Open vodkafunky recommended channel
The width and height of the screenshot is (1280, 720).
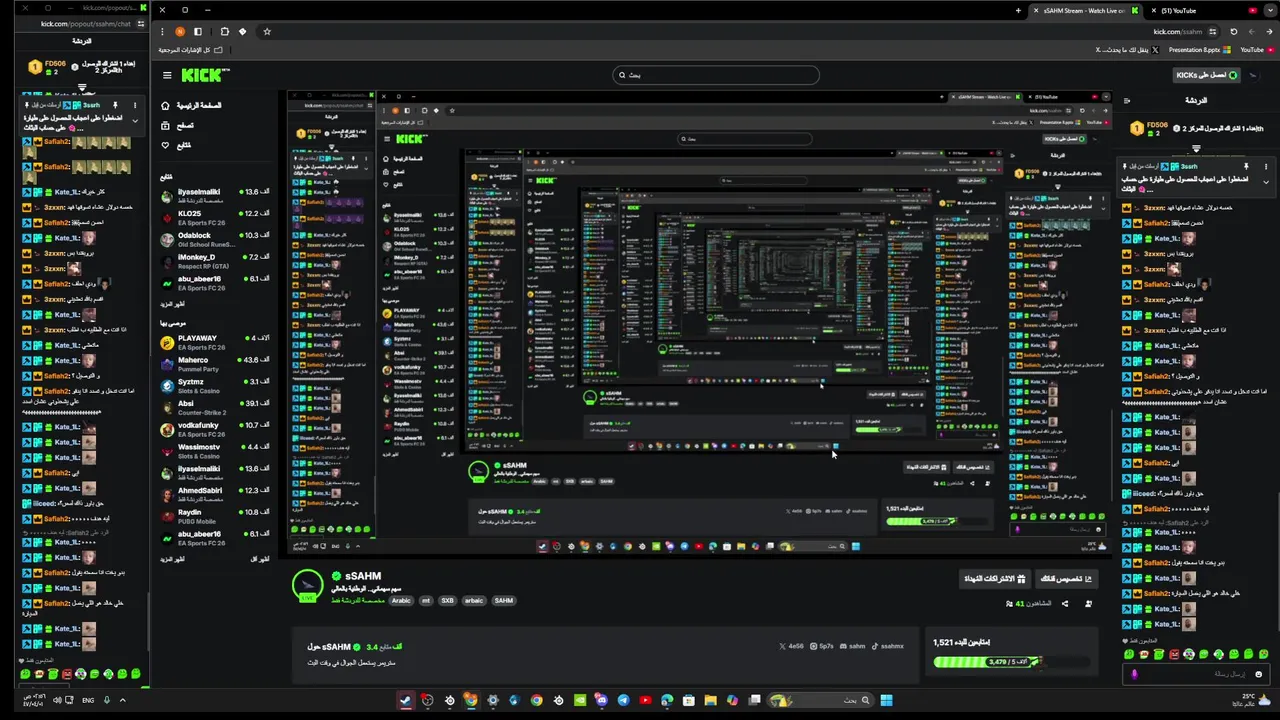click(x=215, y=429)
